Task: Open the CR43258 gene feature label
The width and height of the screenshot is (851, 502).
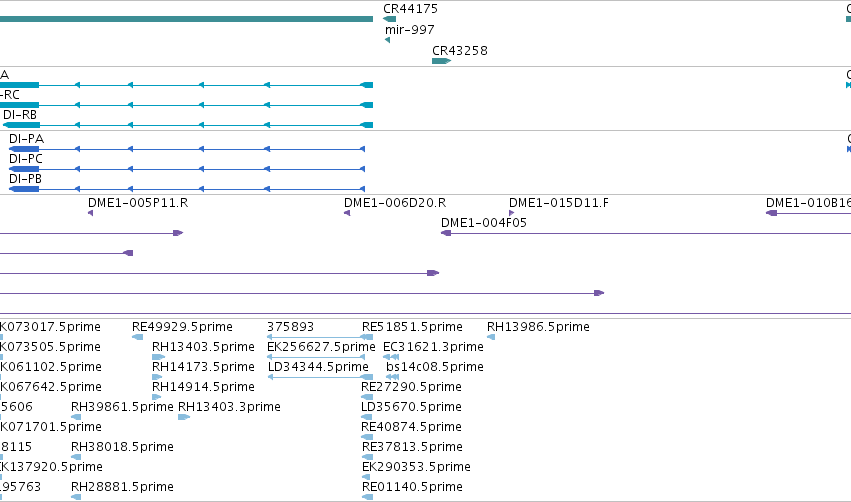Action: pyautogui.click(x=460, y=51)
